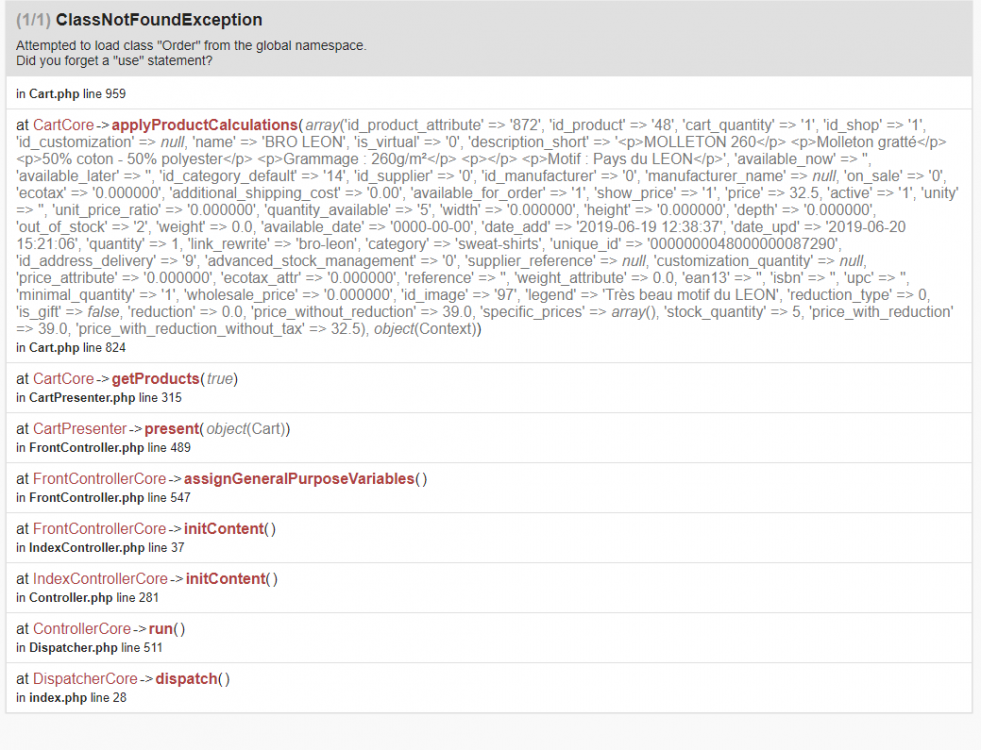
Task: Open the getProducts stack frame link
Action: click(157, 378)
